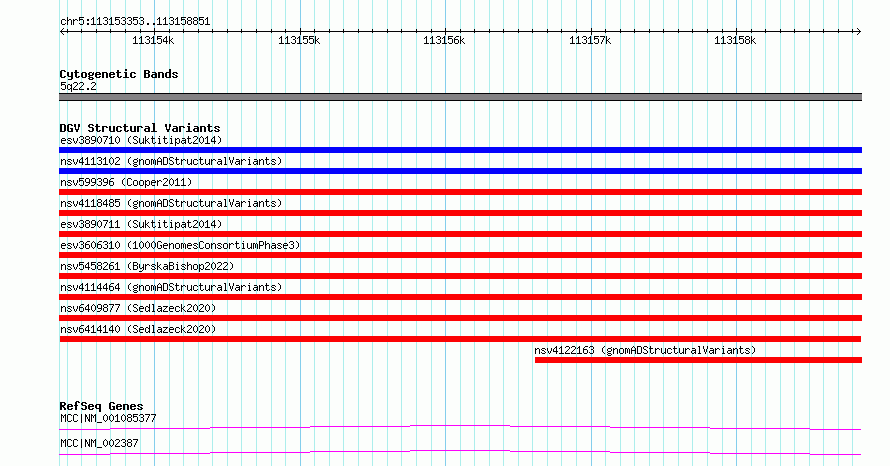
Task: Click the 113156k ruler tick label
Action: pos(444,41)
